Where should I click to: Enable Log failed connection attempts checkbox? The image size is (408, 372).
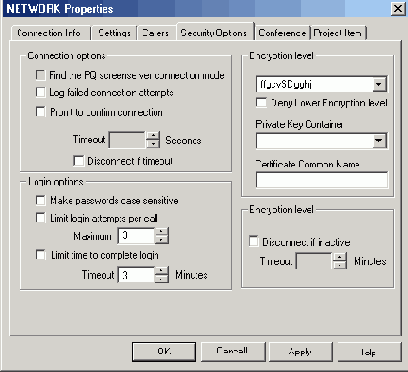(x=40, y=92)
